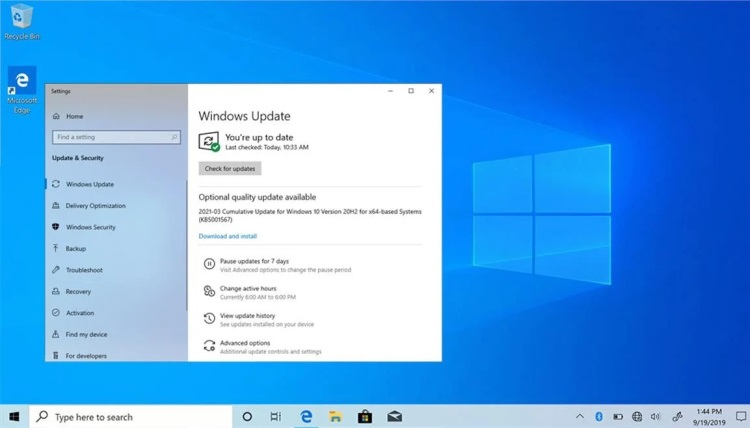The width and height of the screenshot is (750, 428).
Task: Click the Home icon in Settings
Action: (56, 117)
